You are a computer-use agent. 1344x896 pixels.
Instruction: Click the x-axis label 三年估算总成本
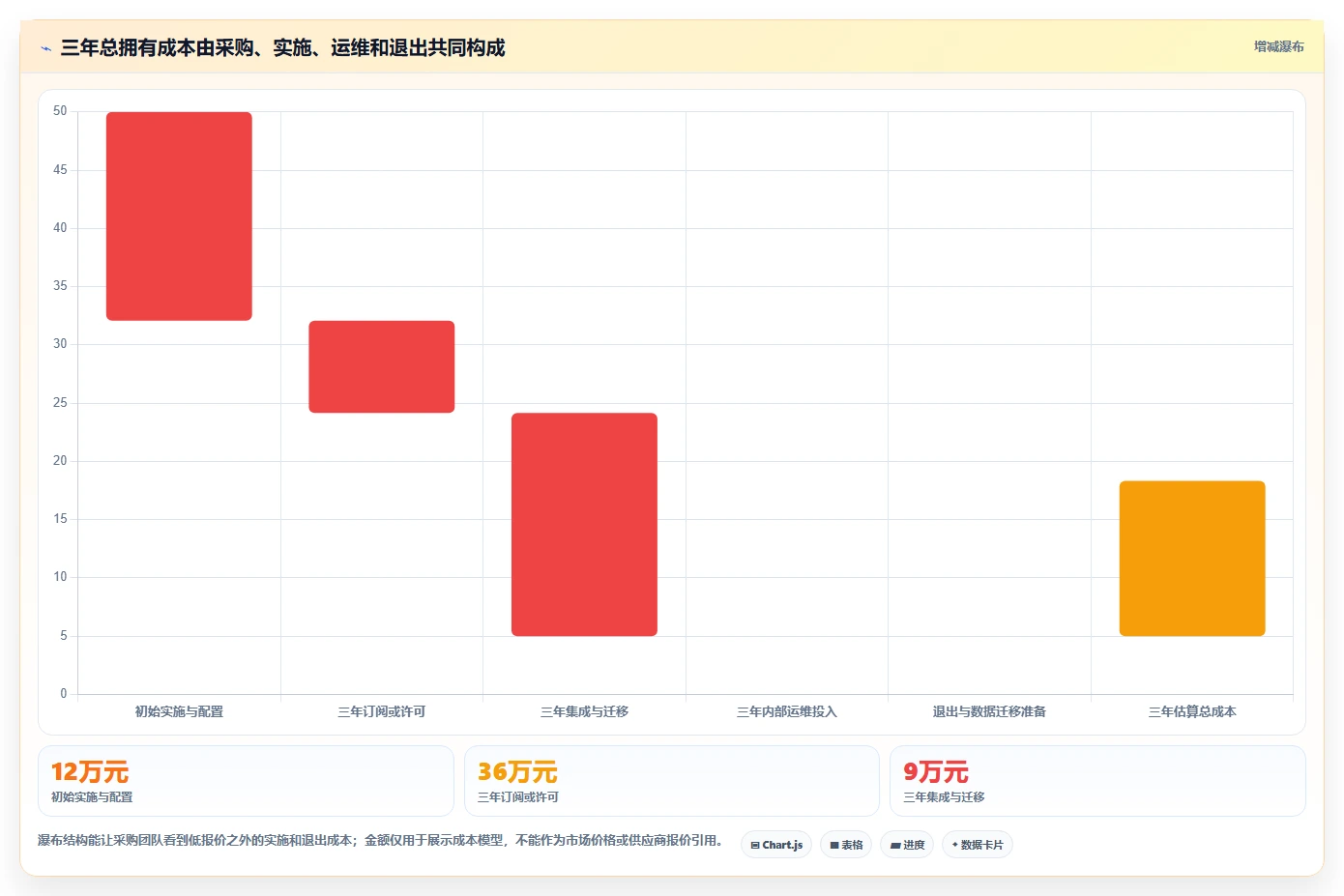[1192, 711]
